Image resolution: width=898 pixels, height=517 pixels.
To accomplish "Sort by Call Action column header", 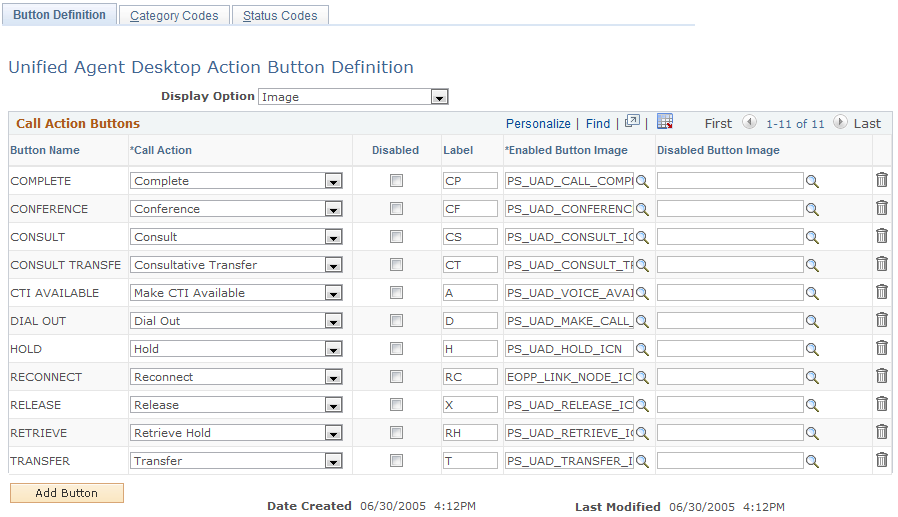I will tap(161, 151).
